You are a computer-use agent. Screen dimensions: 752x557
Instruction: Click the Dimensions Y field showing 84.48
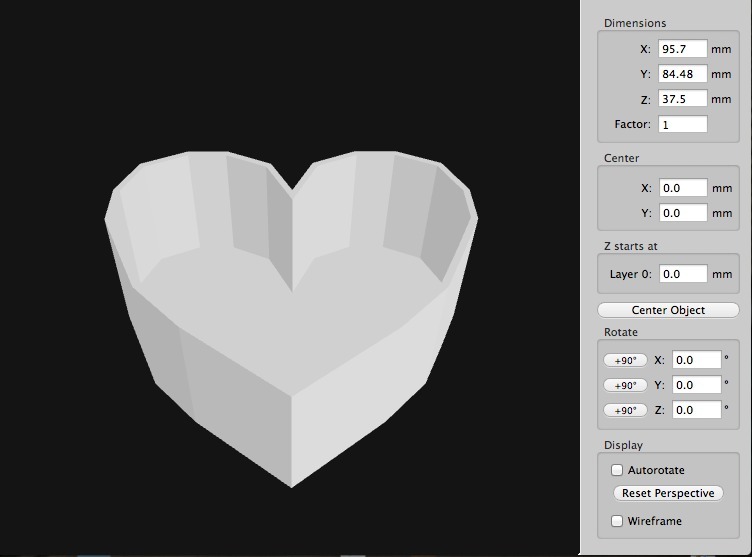pos(682,74)
